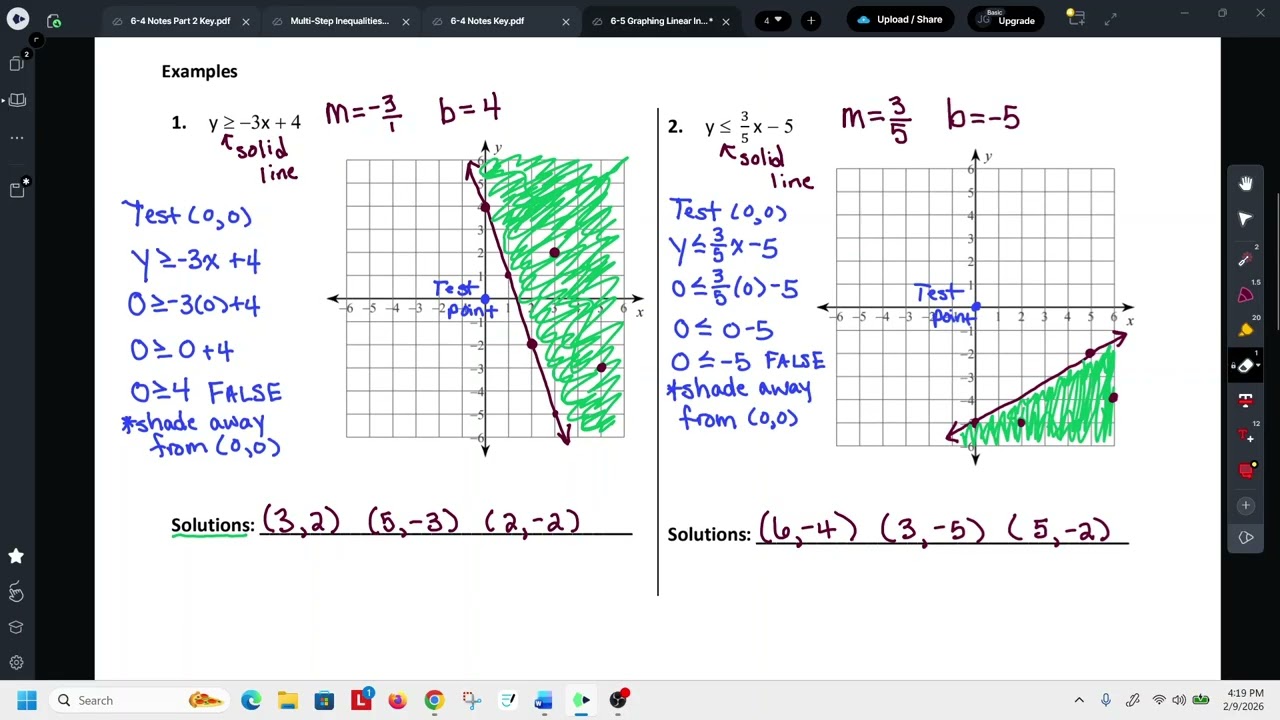The image size is (1280, 720).
Task: Close the Multi-Step Inequalities tab
Action: click(406, 21)
